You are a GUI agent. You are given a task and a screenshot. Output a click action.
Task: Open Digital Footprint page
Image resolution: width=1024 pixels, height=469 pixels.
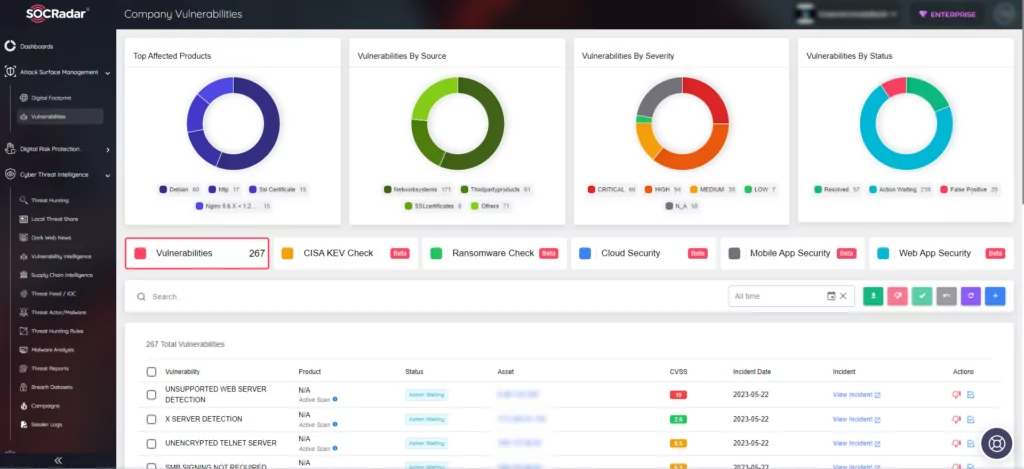click(51, 98)
